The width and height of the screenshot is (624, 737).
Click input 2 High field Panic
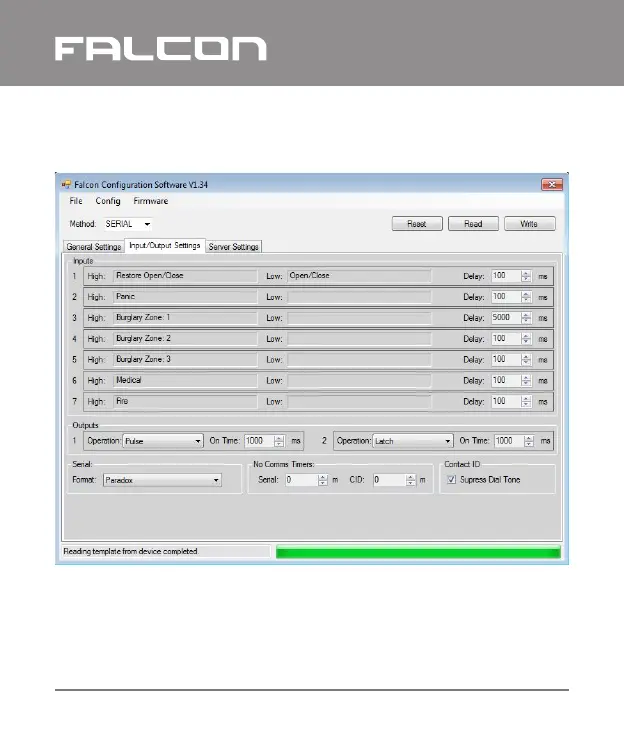pyautogui.click(x=185, y=297)
